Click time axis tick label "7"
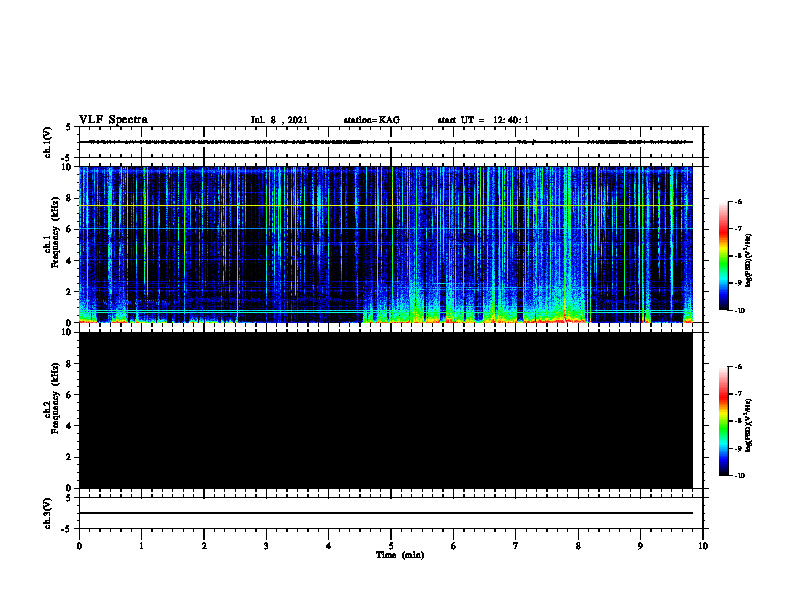Image resolution: width=792 pixels, height=612 pixels. pyautogui.click(x=516, y=546)
